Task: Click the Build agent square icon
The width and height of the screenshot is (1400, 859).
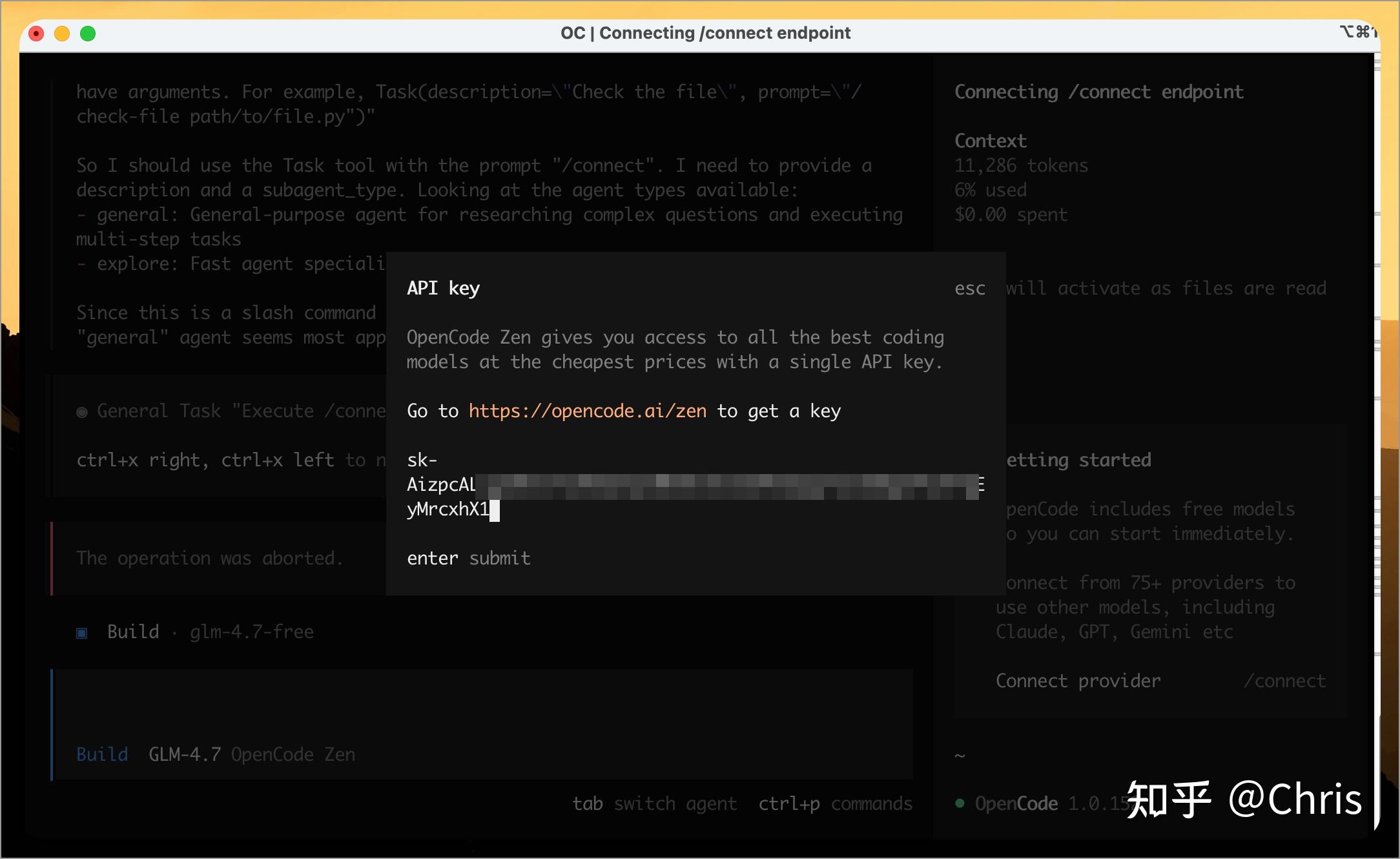Action: [x=82, y=632]
